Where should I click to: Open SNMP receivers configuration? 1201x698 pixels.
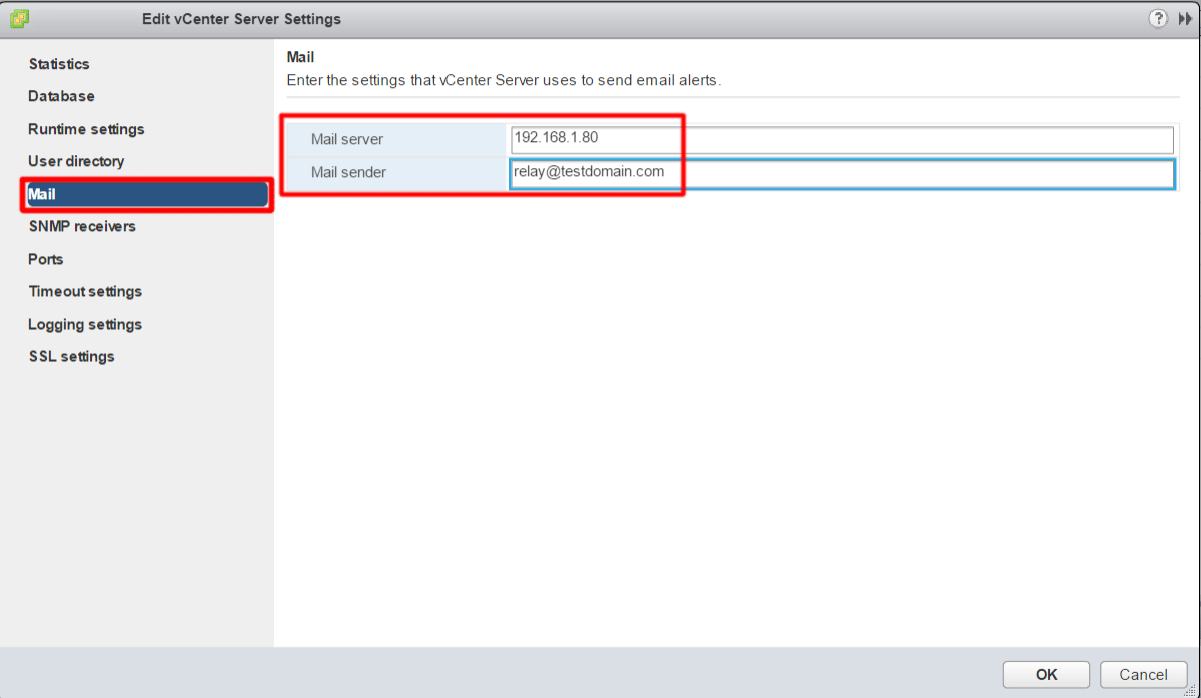tap(82, 226)
